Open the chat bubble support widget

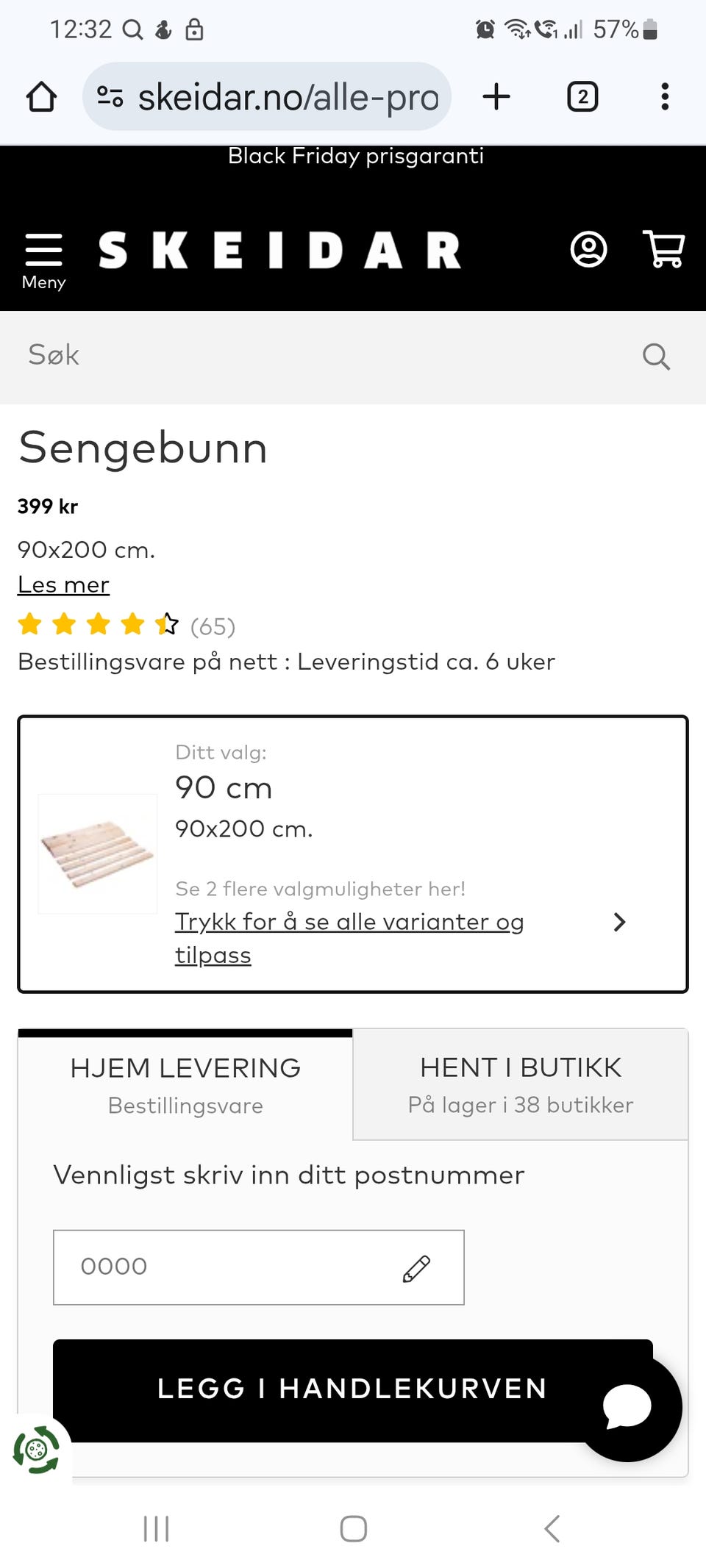[627, 1406]
